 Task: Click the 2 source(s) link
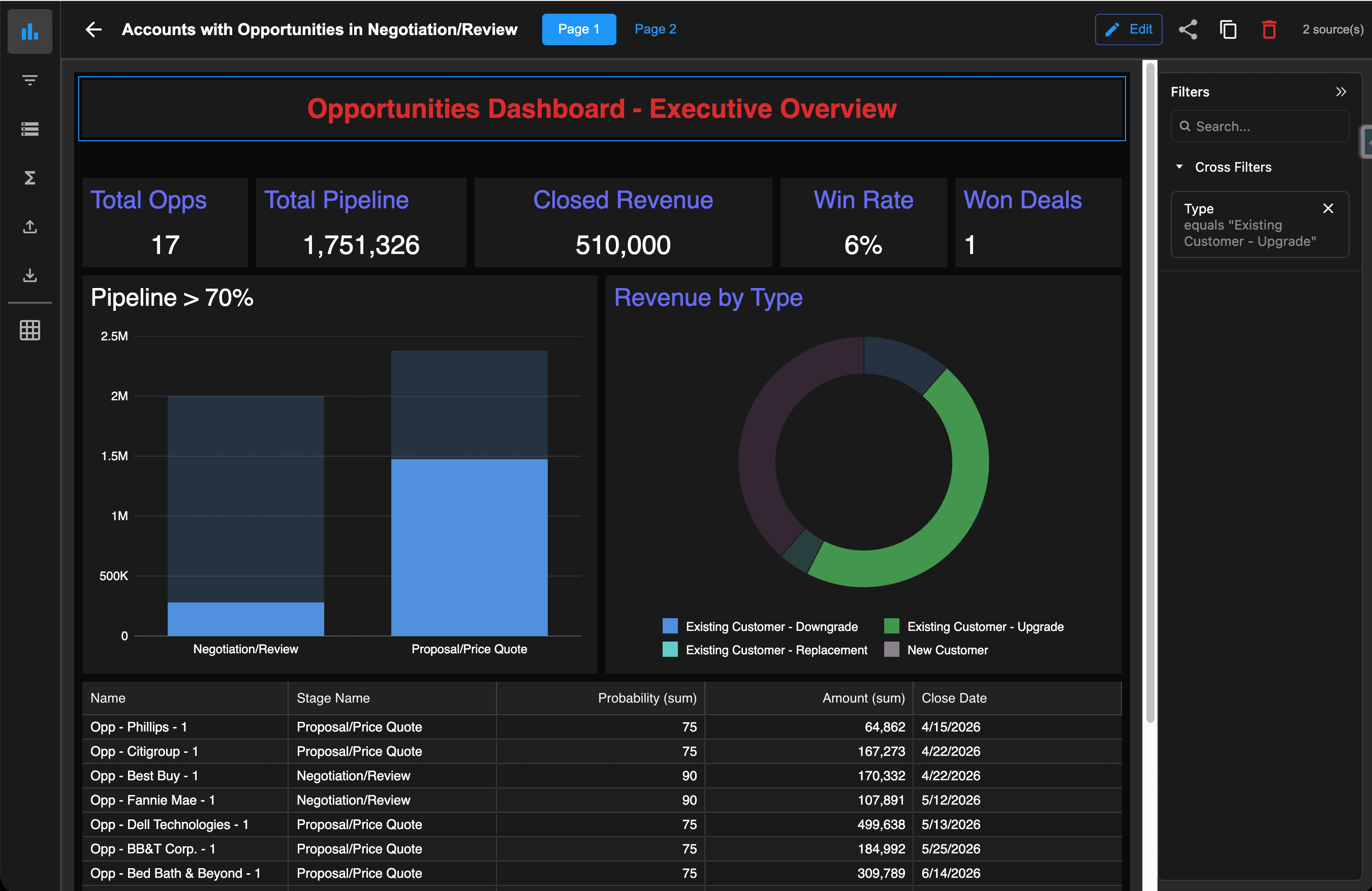click(x=1332, y=29)
